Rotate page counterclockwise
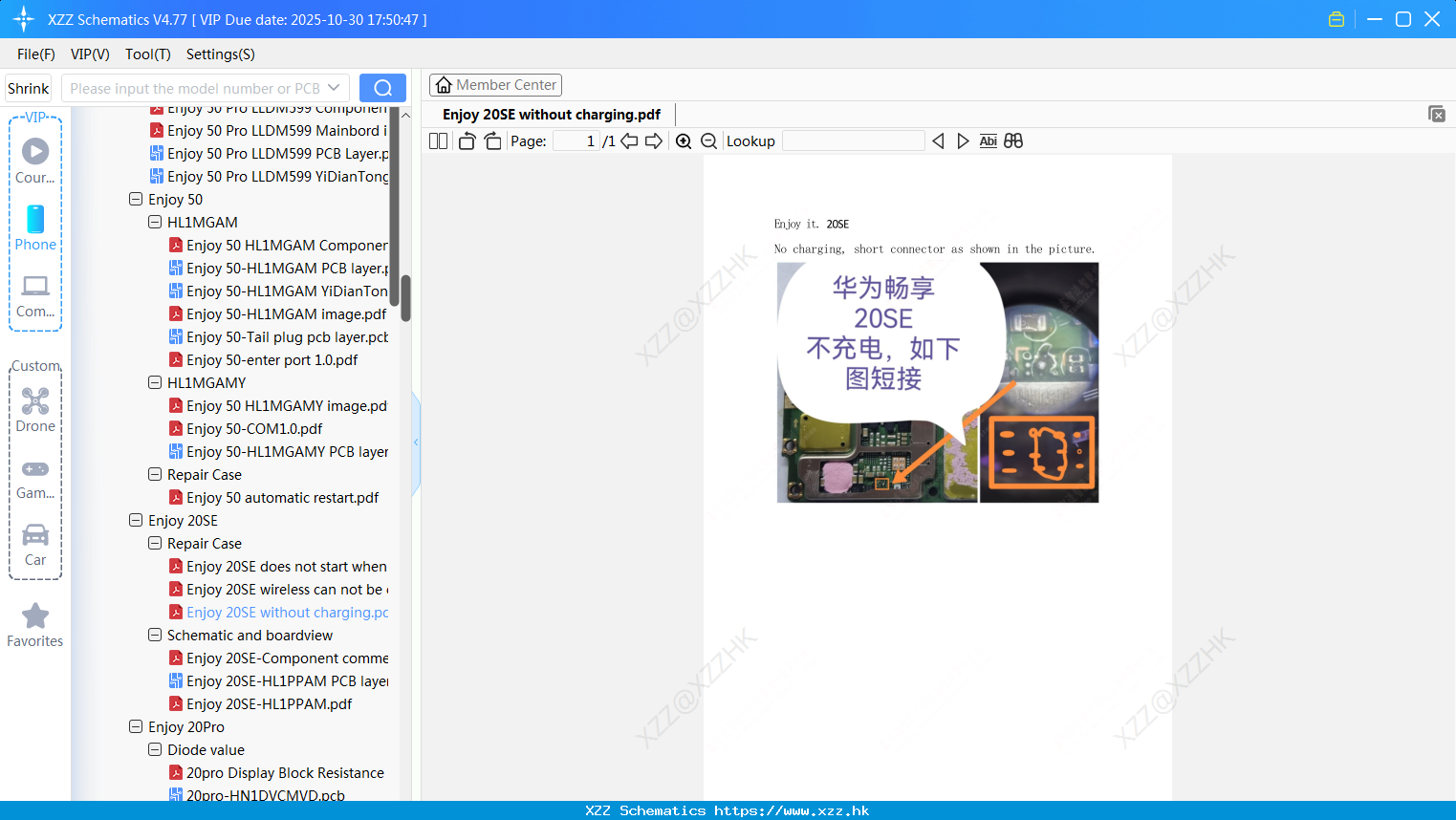Image resolution: width=1456 pixels, height=820 pixels. click(x=467, y=140)
